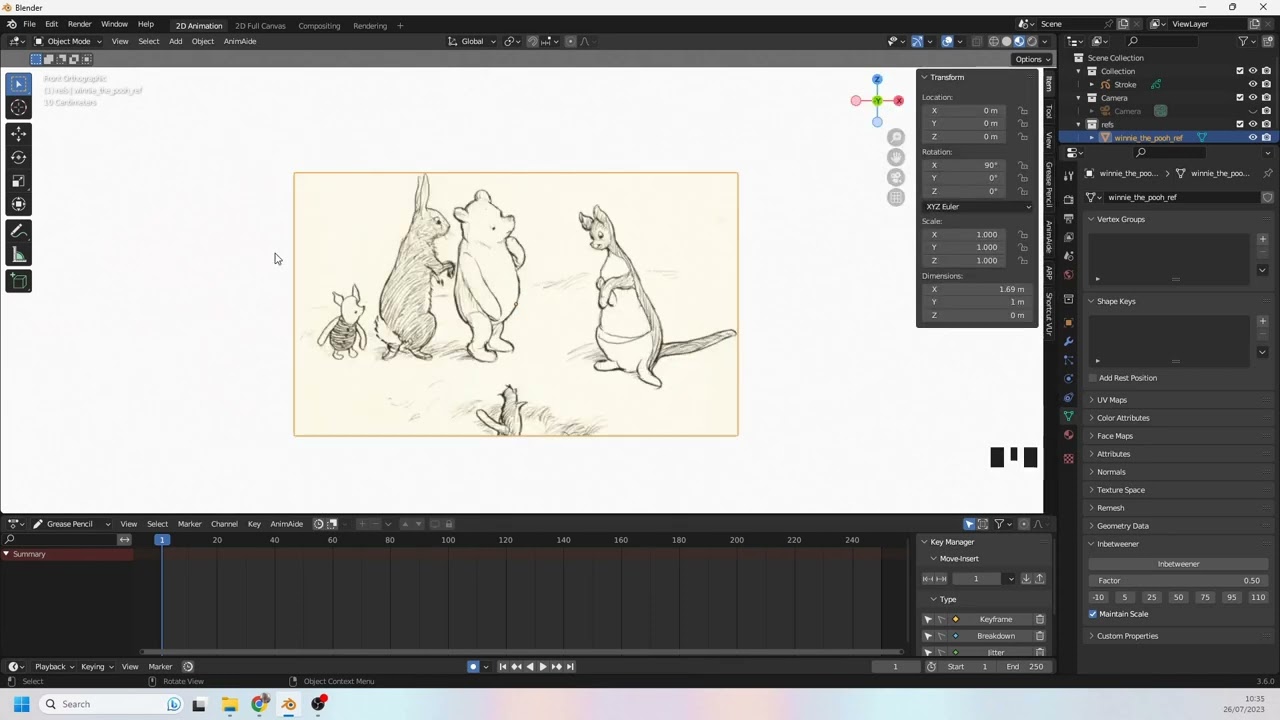Switch orthographic/perspective with the grid icon
This screenshot has width=1280, height=720.
click(x=896, y=197)
